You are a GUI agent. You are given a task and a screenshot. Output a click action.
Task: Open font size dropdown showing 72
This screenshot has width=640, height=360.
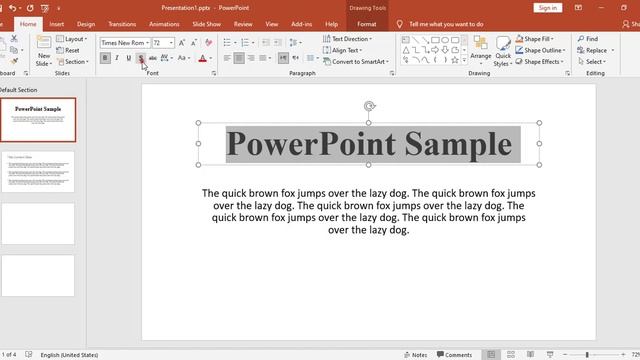pyautogui.click(x=171, y=43)
